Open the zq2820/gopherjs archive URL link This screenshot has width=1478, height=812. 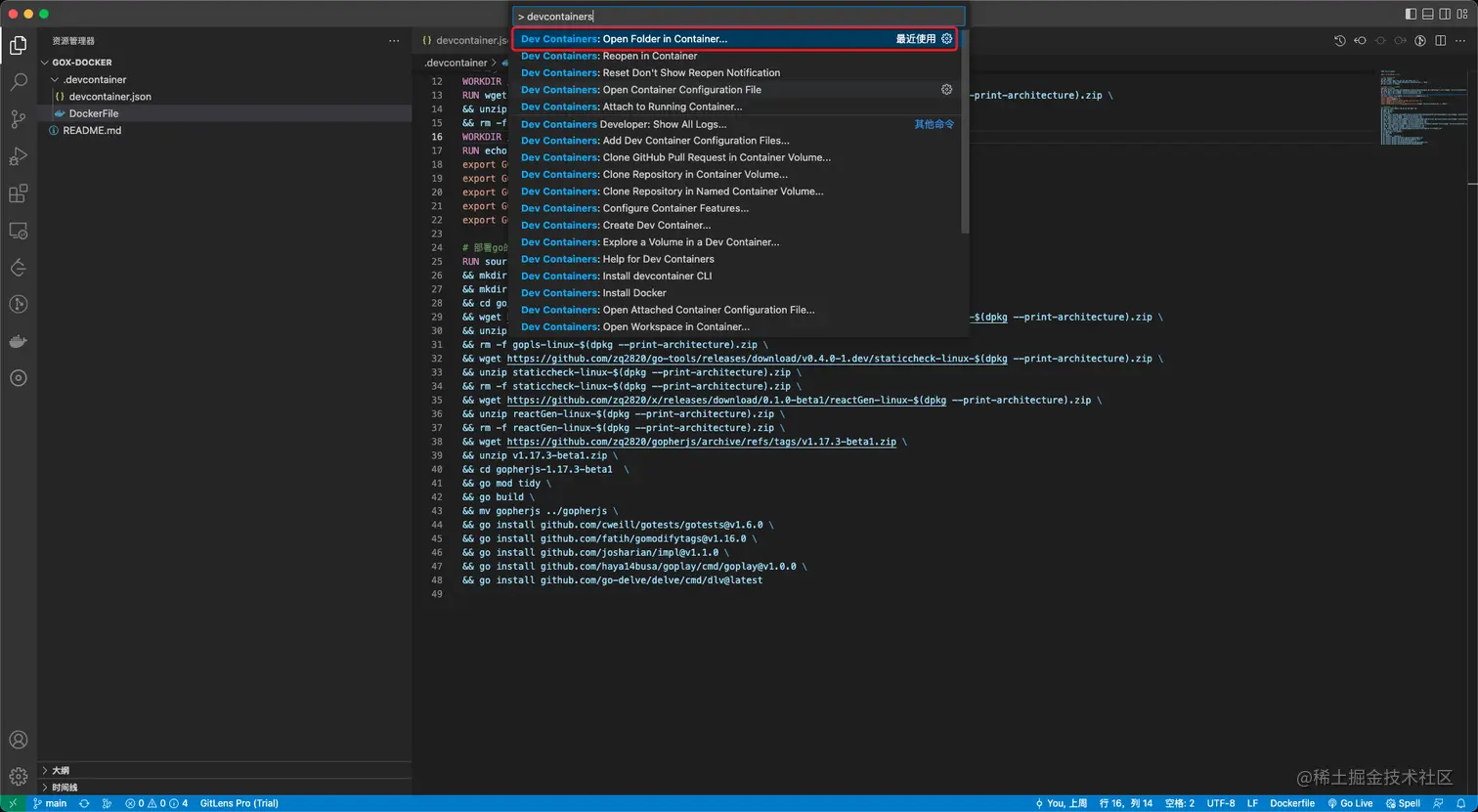(701, 442)
